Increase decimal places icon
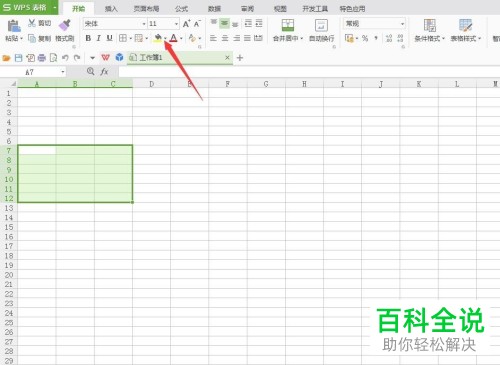 click(x=389, y=38)
